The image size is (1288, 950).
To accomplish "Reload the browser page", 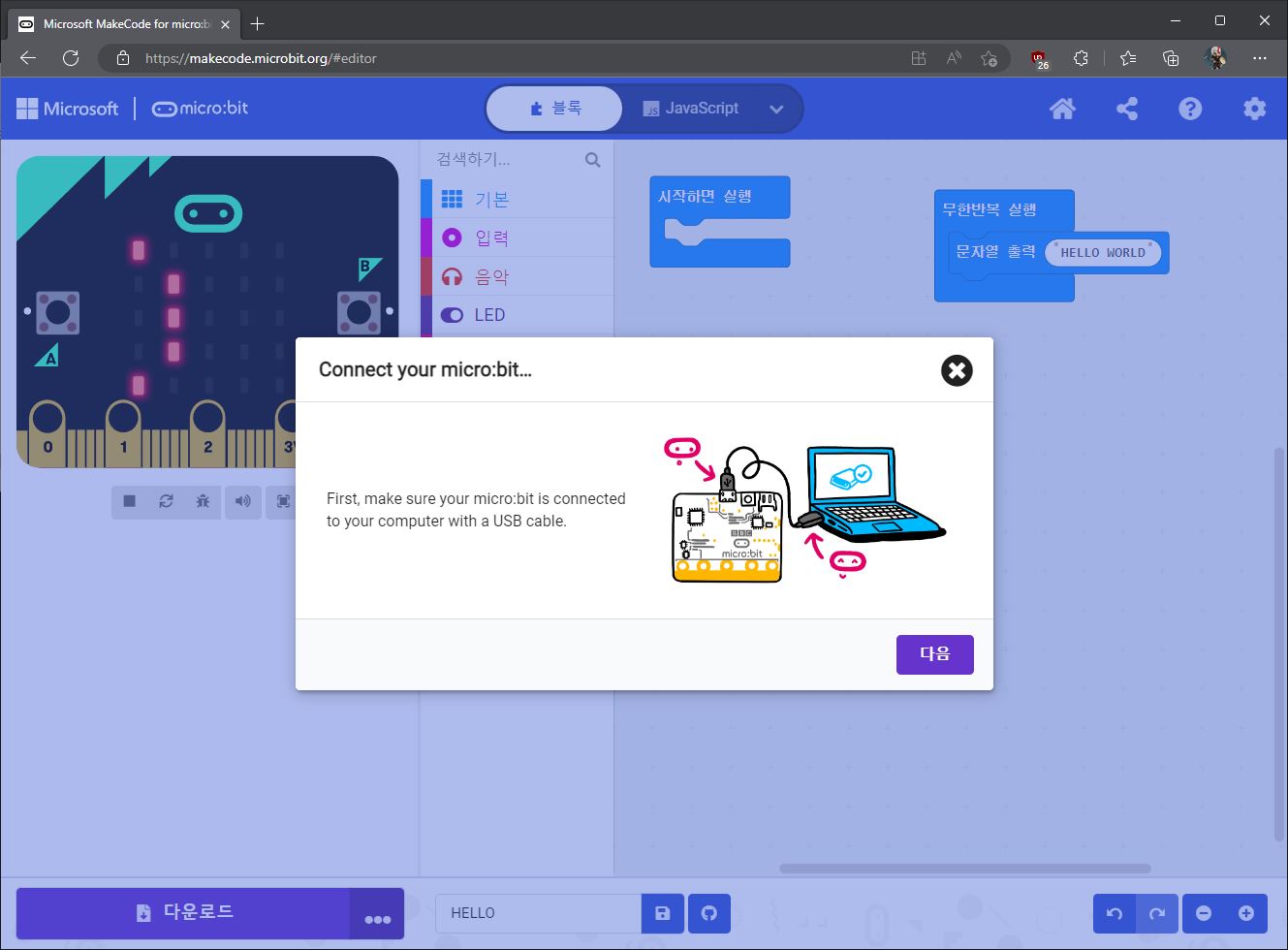I will point(71,58).
